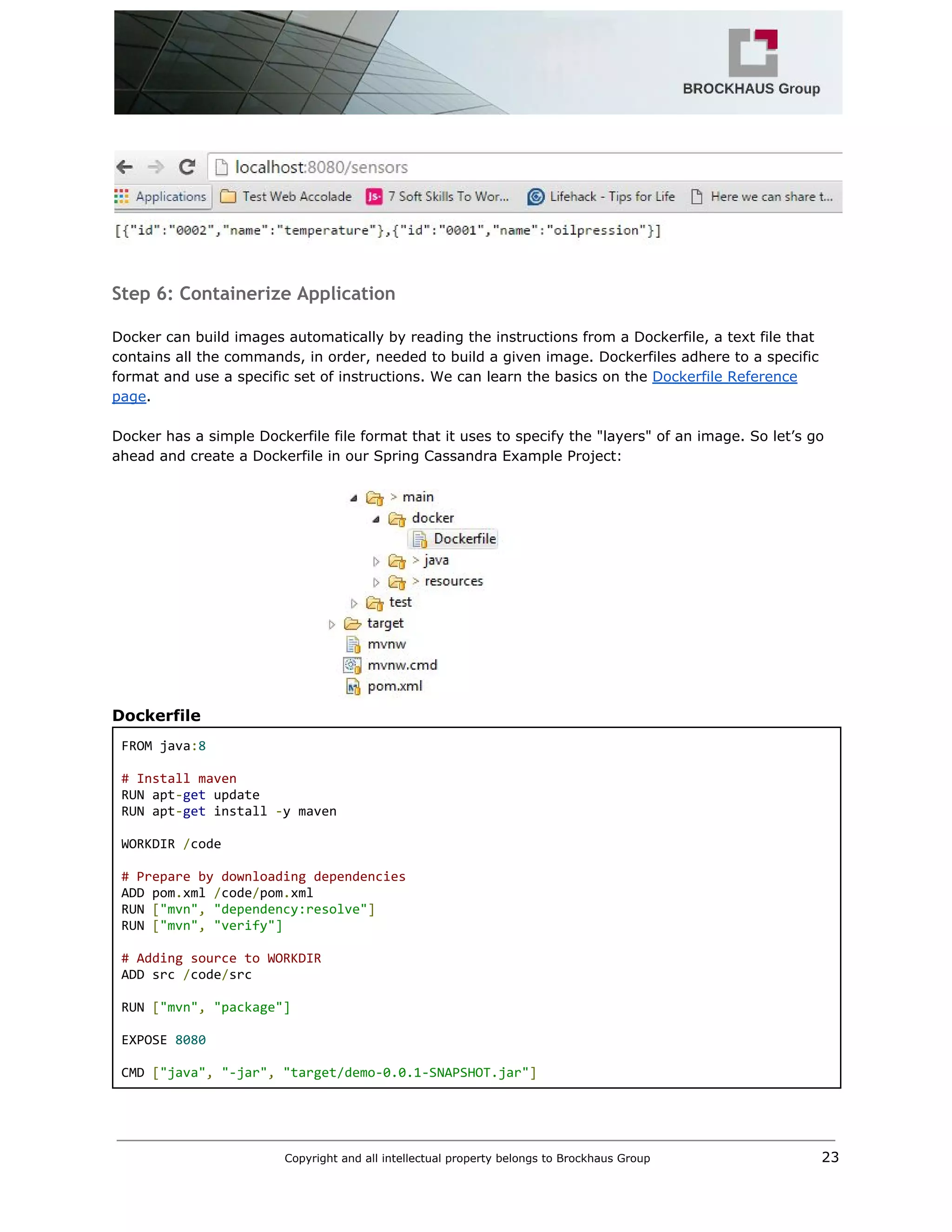The image size is (952, 1232).
Task: Click the Applications grid icon
Action: [x=121, y=196]
